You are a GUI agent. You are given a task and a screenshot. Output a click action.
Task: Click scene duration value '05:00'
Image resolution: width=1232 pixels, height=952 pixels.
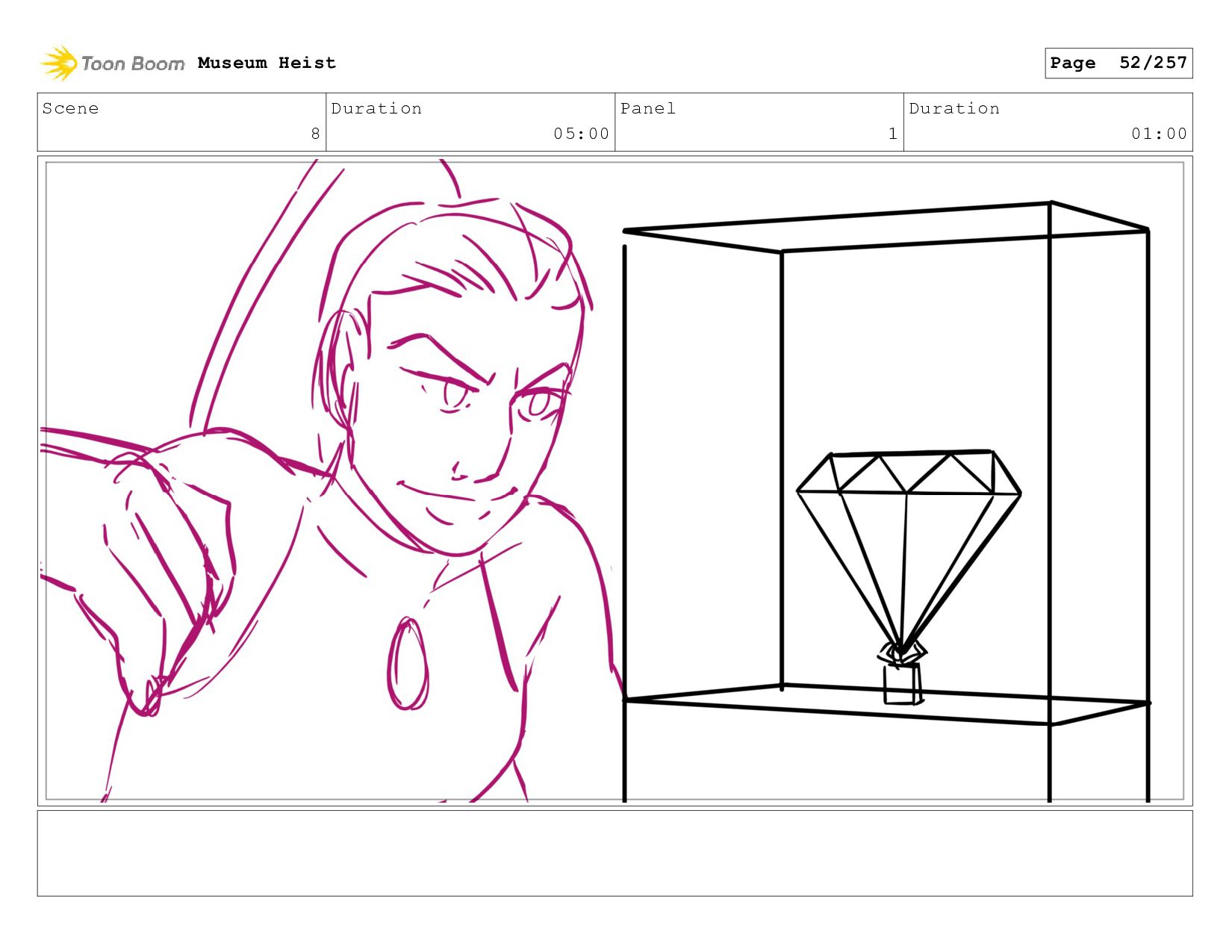click(x=581, y=134)
